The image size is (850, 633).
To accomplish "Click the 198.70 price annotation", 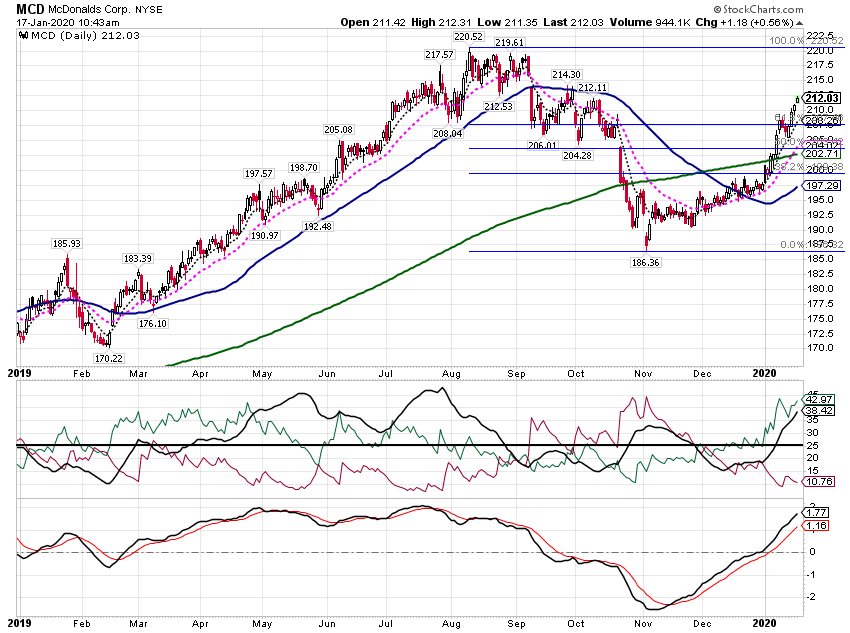I will click(304, 167).
